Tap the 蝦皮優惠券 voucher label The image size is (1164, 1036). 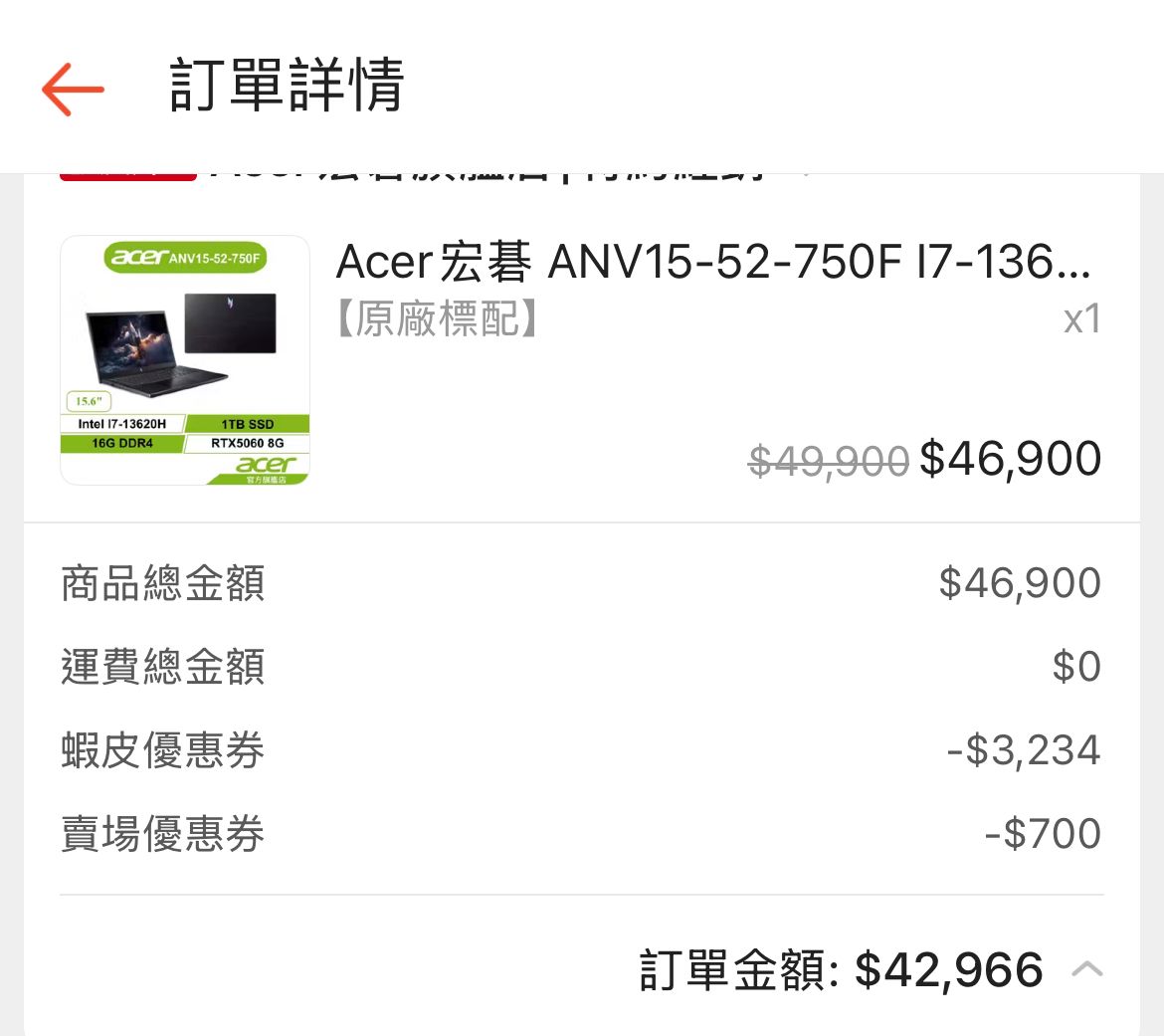(163, 750)
